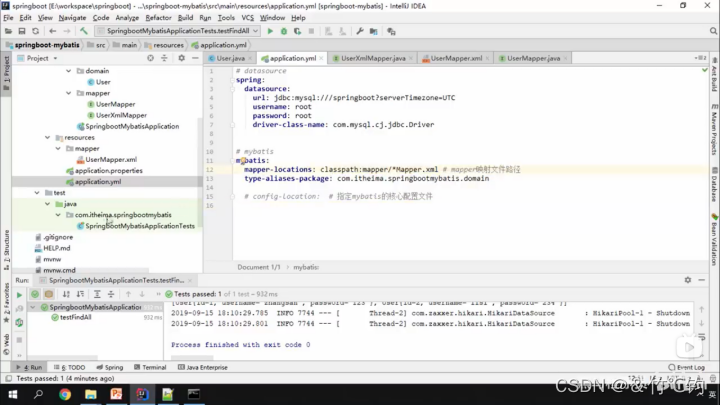Sort tests alphabetically in Run toolbar
This screenshot has width=720, height=405.
66,294
